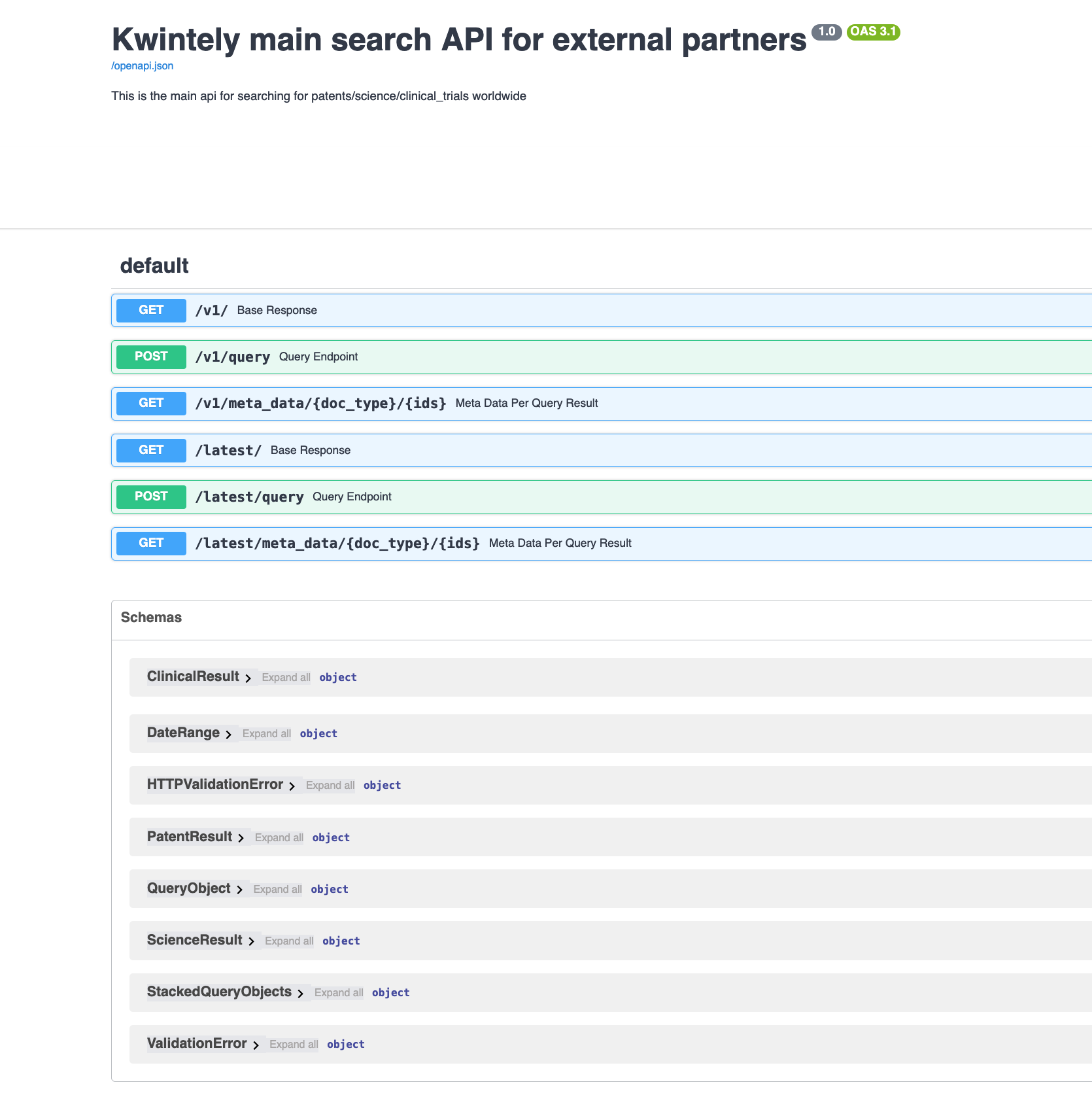Expand the PatentResult schema chevron
Screen dimensions: 1092x1095
[x=241, y=839]
